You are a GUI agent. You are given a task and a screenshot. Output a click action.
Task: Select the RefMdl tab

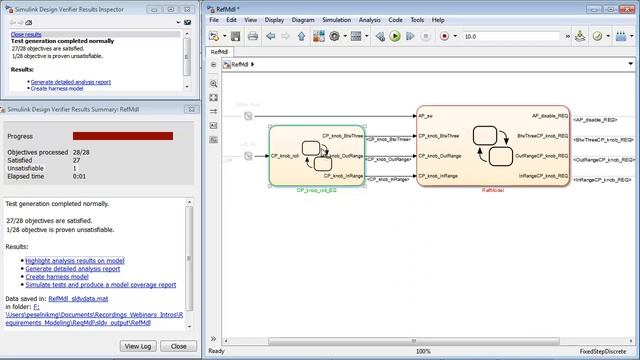pyautogui.click(x=219, y=52)
